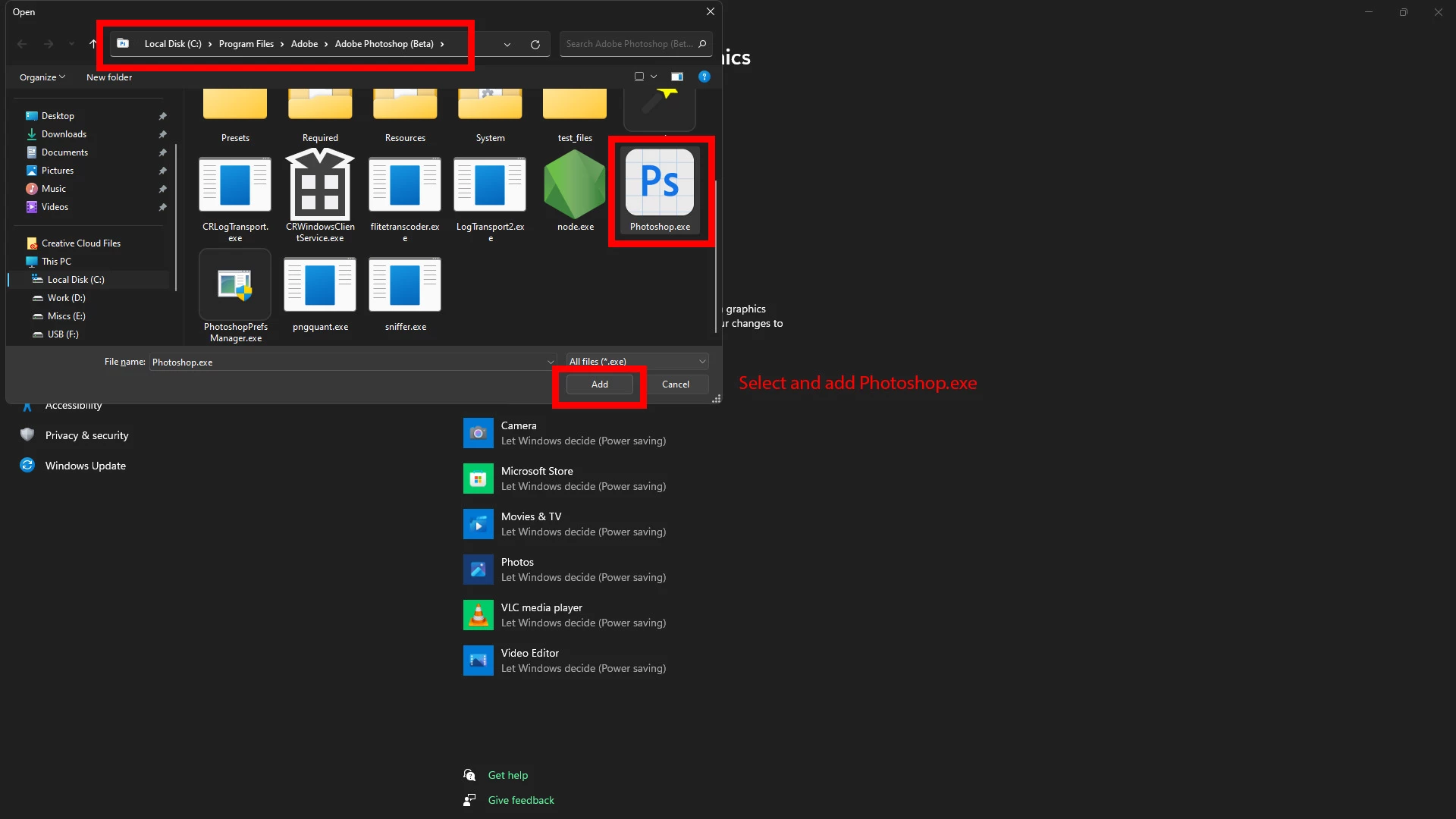Expand the address bar history dropdown
This screenshot has height=819, width=1456.
507,44
